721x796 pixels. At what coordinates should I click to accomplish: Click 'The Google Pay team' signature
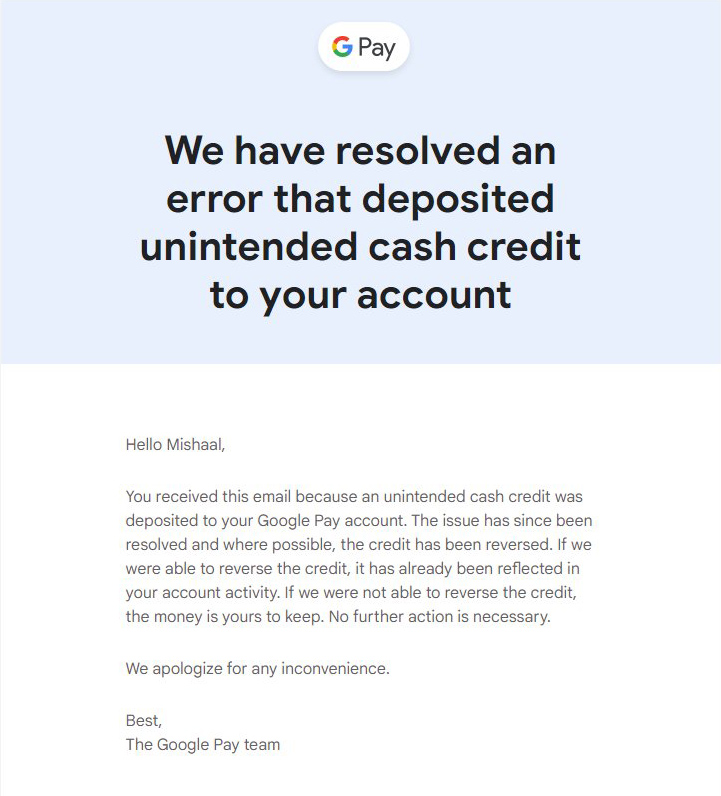[x=203, y=744]
